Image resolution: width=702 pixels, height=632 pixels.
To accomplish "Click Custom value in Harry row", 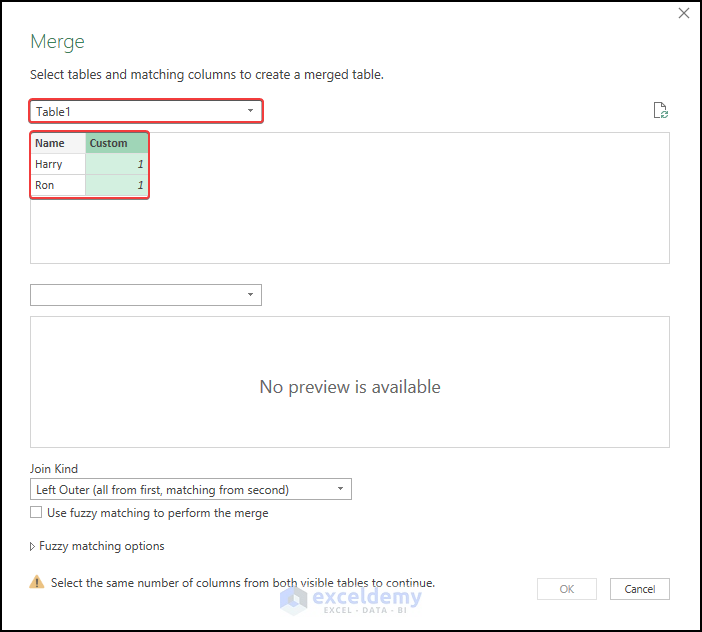I will pos(117,164).
